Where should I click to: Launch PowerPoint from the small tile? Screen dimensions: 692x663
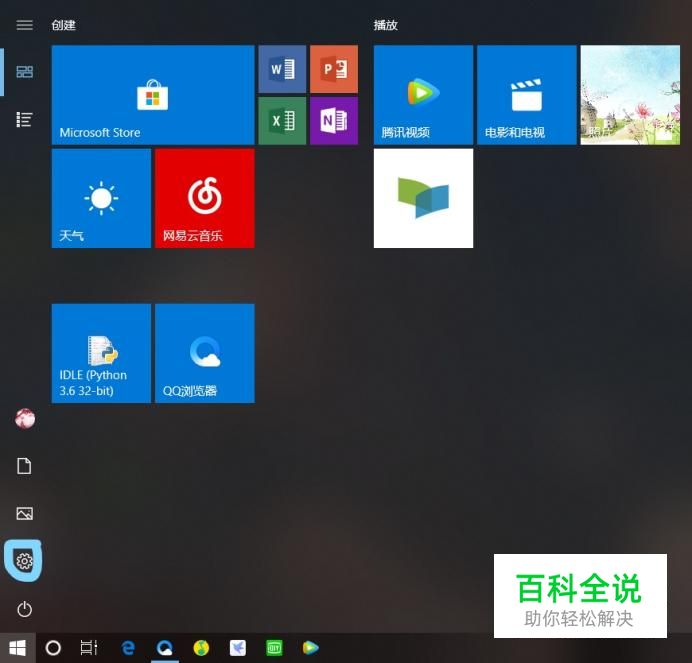(334, 69)
